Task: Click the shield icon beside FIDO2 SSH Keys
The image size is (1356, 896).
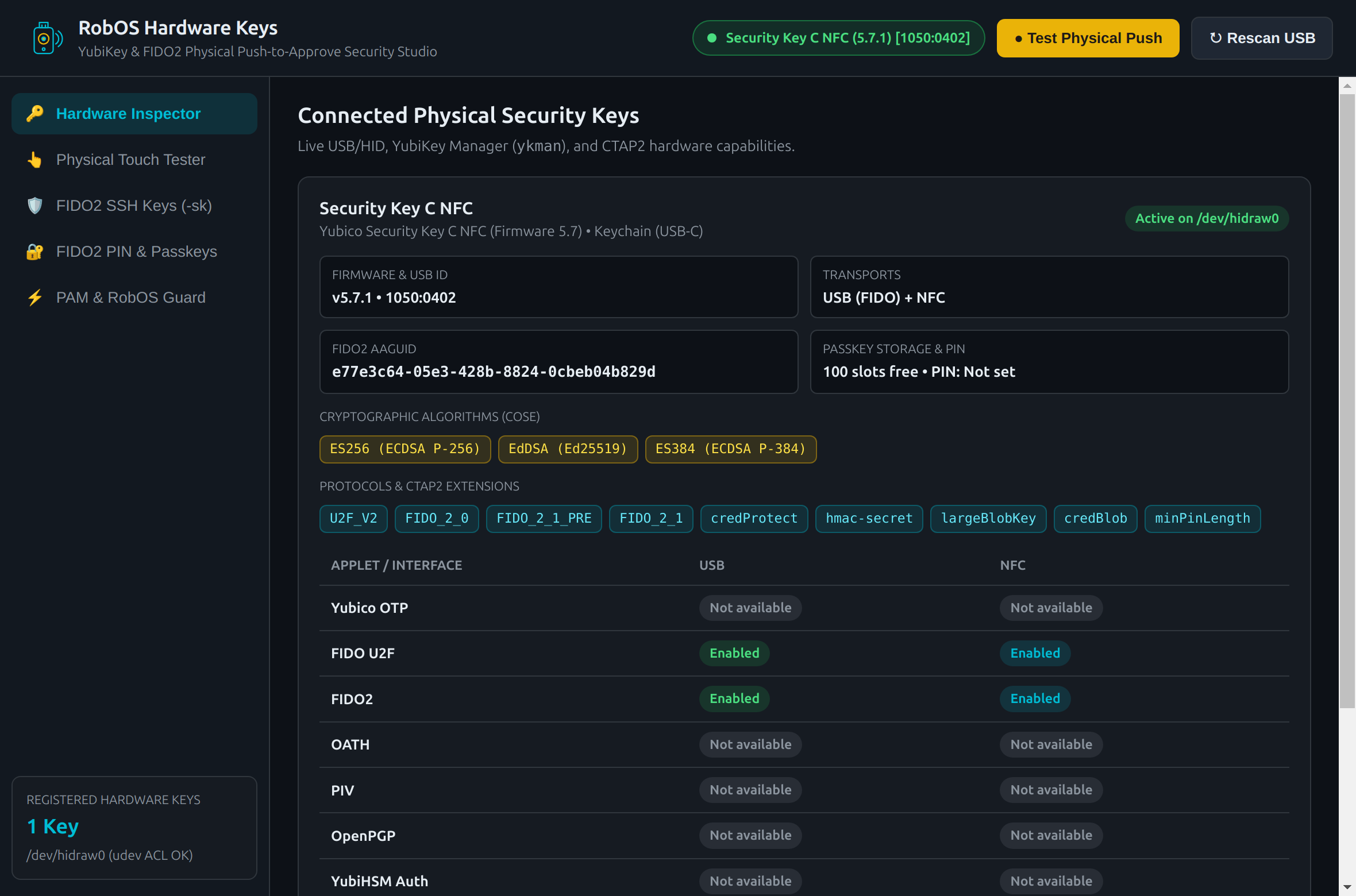Action: pyautogui.click(x=35, y=206)
